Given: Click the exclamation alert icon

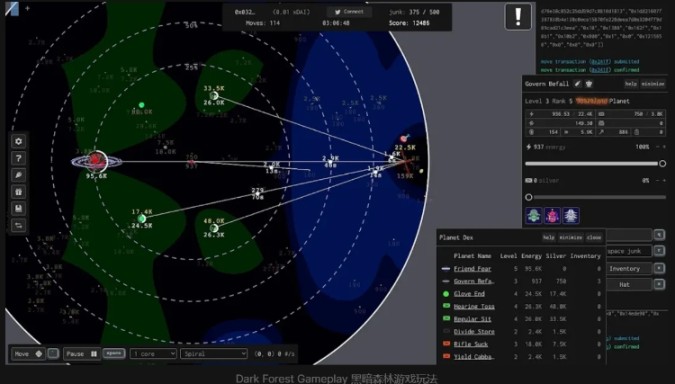Looking at the screenshot, I should 518,16.
